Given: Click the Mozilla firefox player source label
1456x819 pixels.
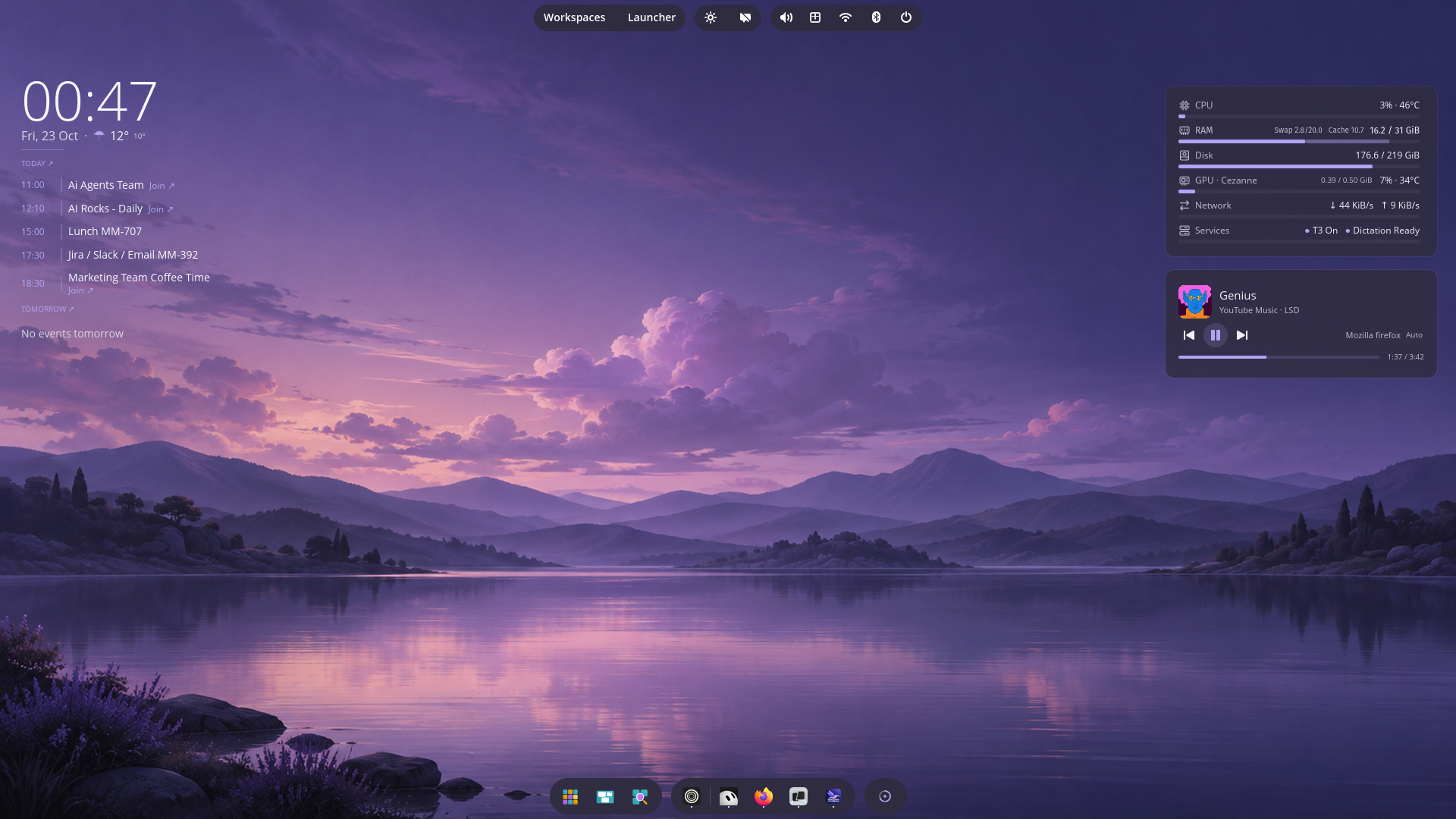Looking at the screenshot, I should click(1373, 335).
